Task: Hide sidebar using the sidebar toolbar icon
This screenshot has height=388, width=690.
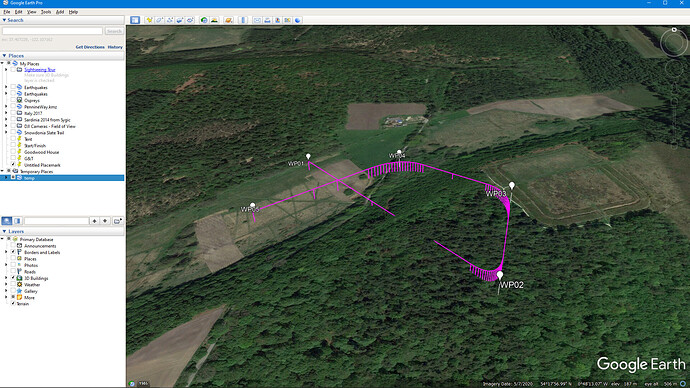Action: (135, 20)
